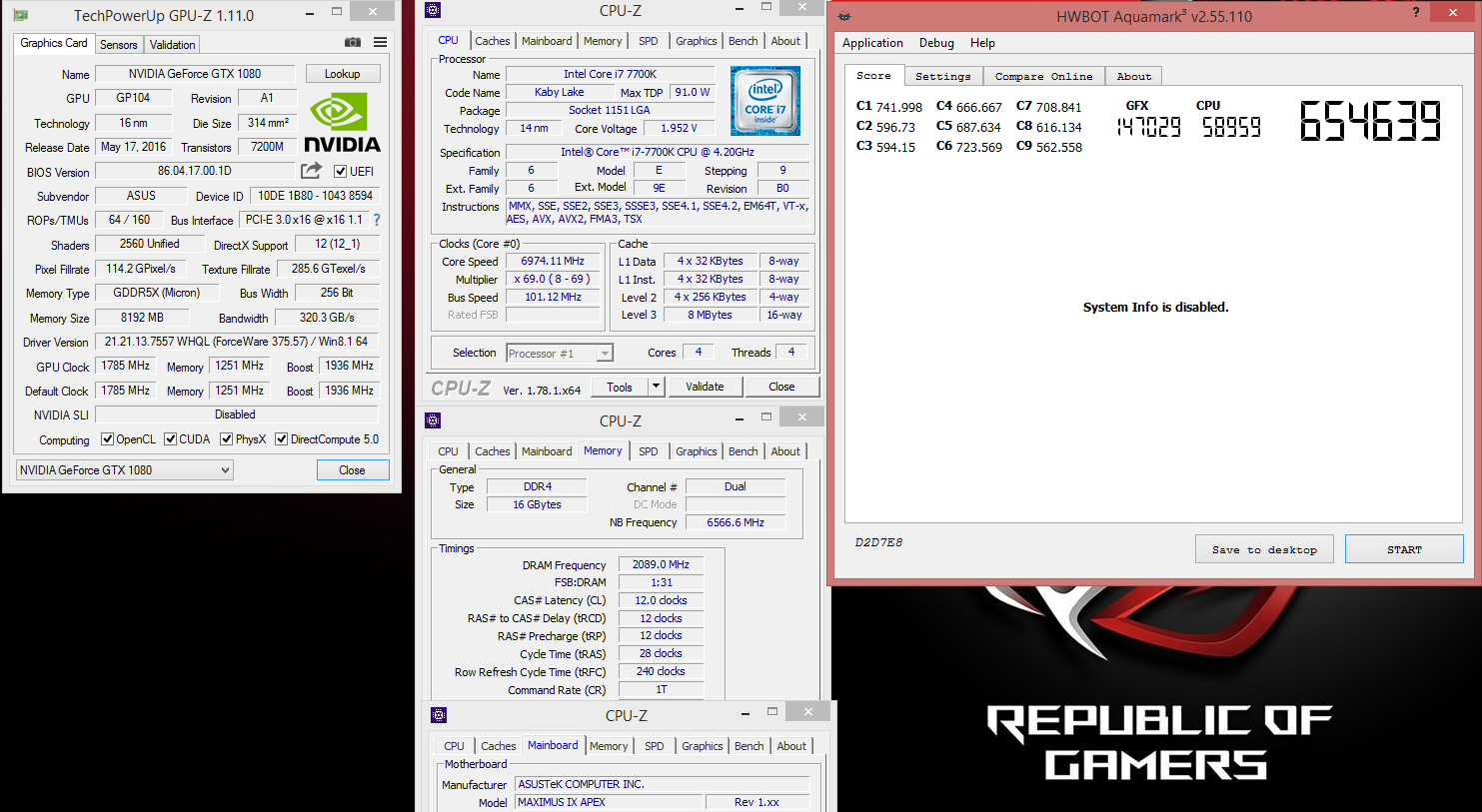This screenshot has width=1482, height=812.
Task: Click the top CPU-Z window title icon
Action: click(433, 10)
